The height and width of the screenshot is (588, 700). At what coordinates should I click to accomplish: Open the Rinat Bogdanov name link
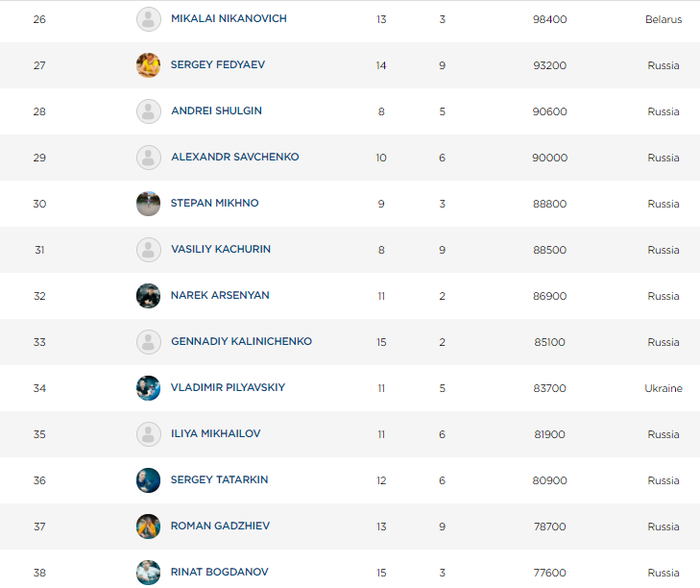click(217, 571)
